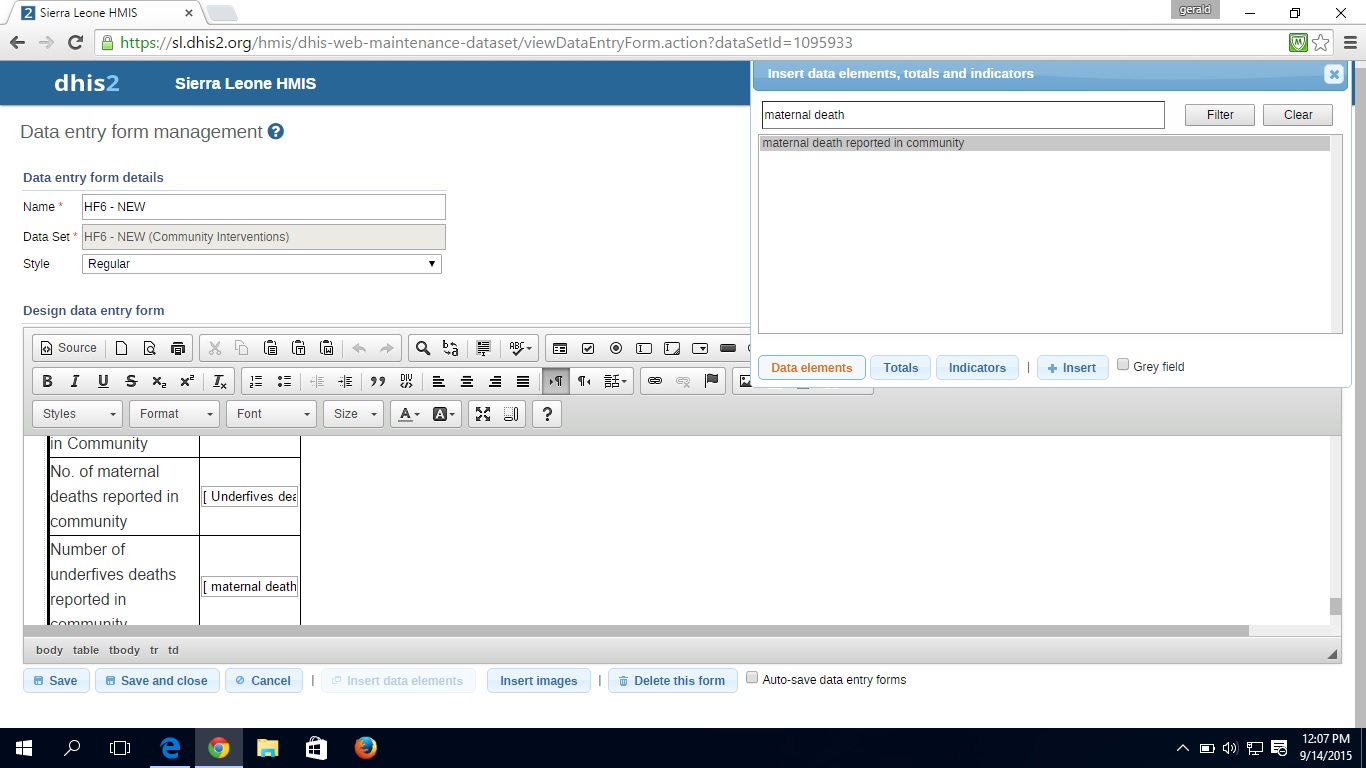Maximize the editor area
1366x768 pixels.
pyautogui.click(x=483, y=414)
